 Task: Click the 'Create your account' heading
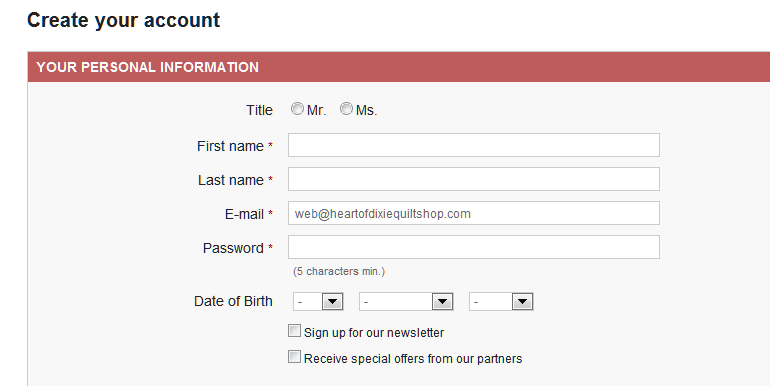tap(123, 20)
